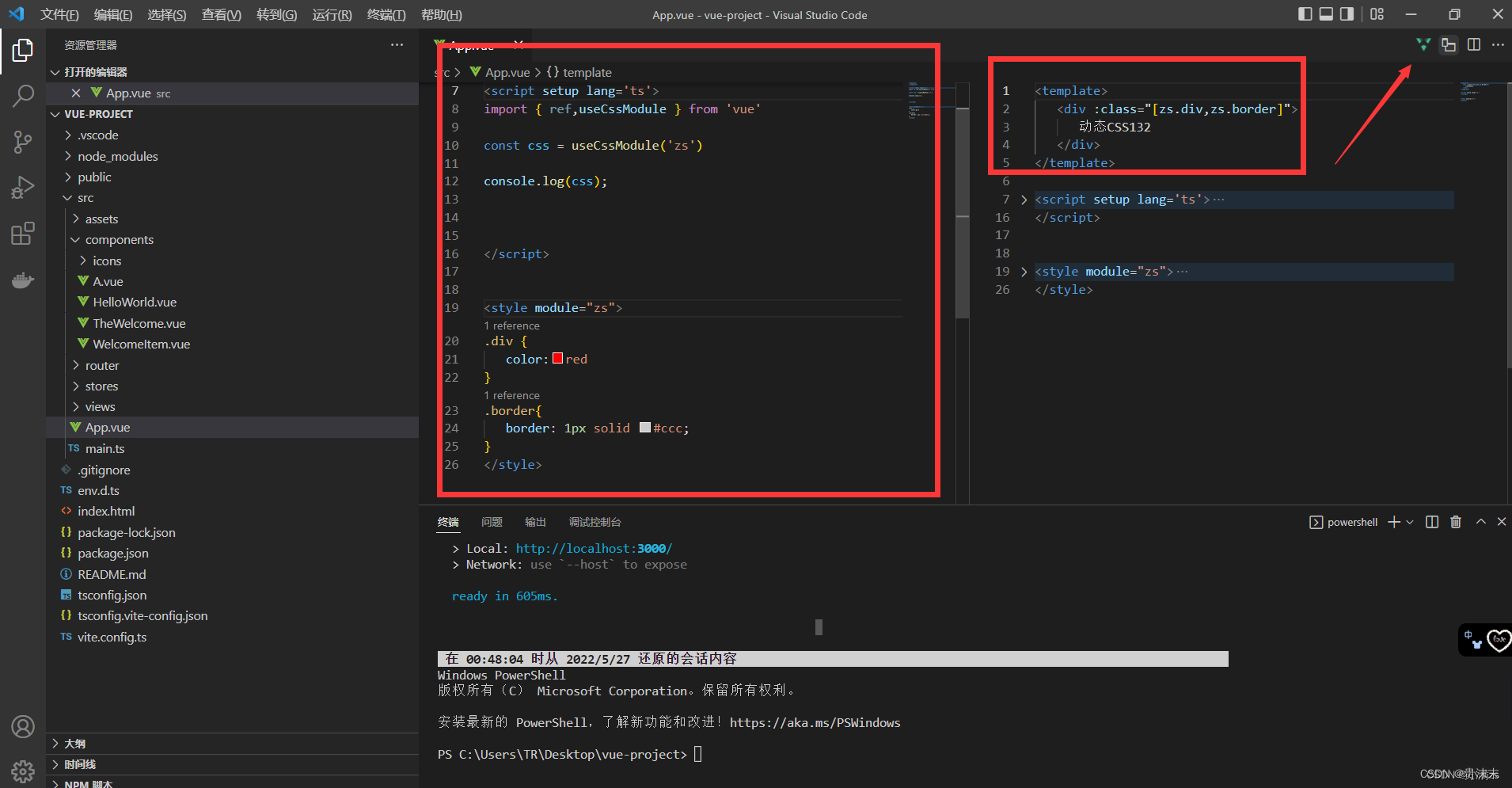The width and height of the screenshot is (1512, 788).
Task: Toggle split editor layout icon
Action: point(1474,44)
